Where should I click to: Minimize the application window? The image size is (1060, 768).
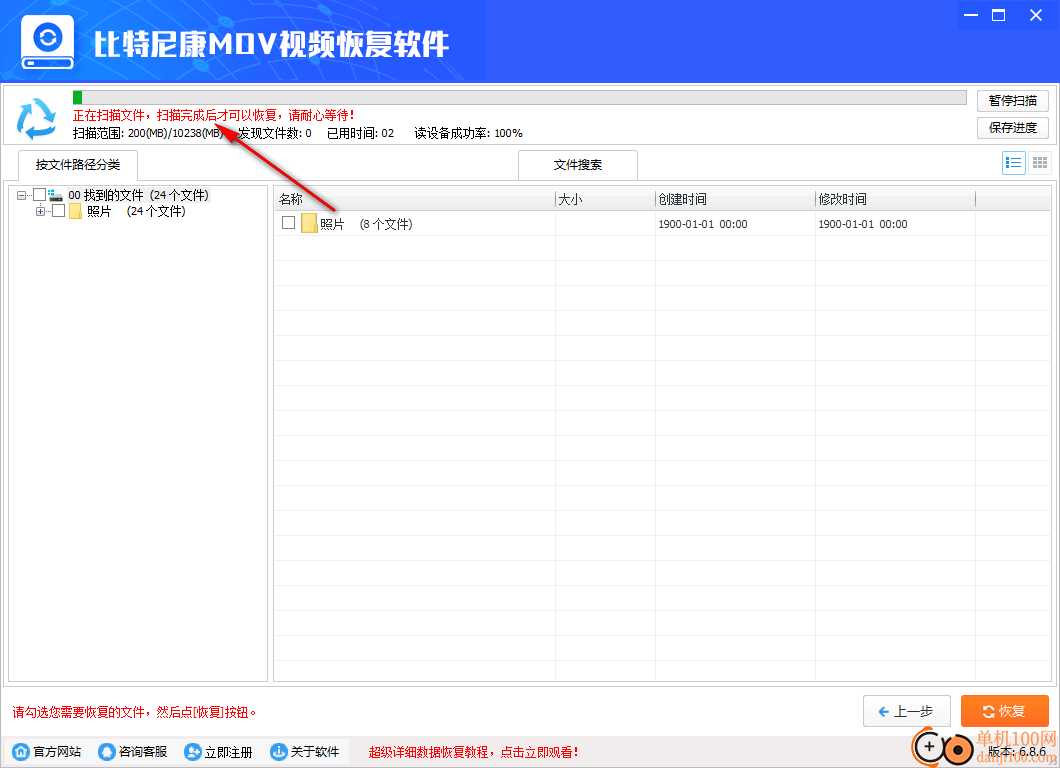(971, 15)
